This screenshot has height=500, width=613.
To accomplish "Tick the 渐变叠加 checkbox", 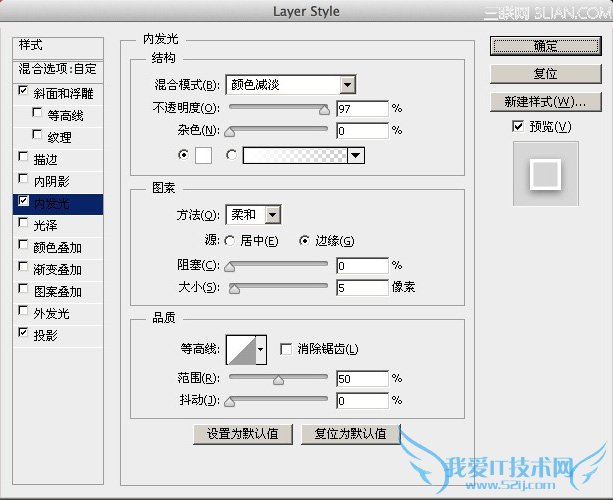I will click(x=23, y=267).
